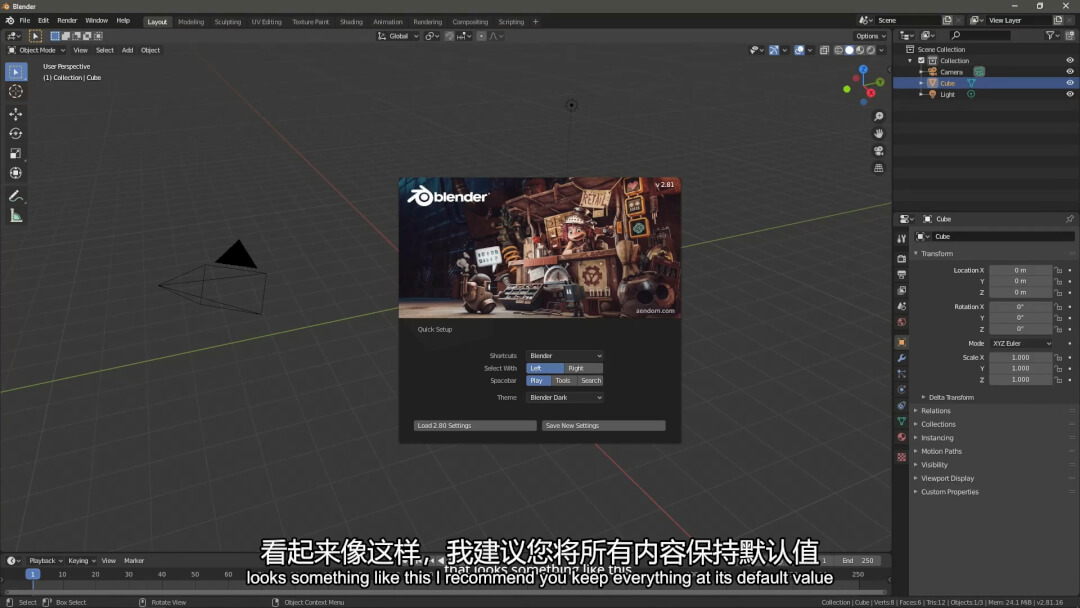The height and width of the screenshot is (608, 1080).
Task: Hide the Collection in the outliner
Action: [x=1070, y=61]
